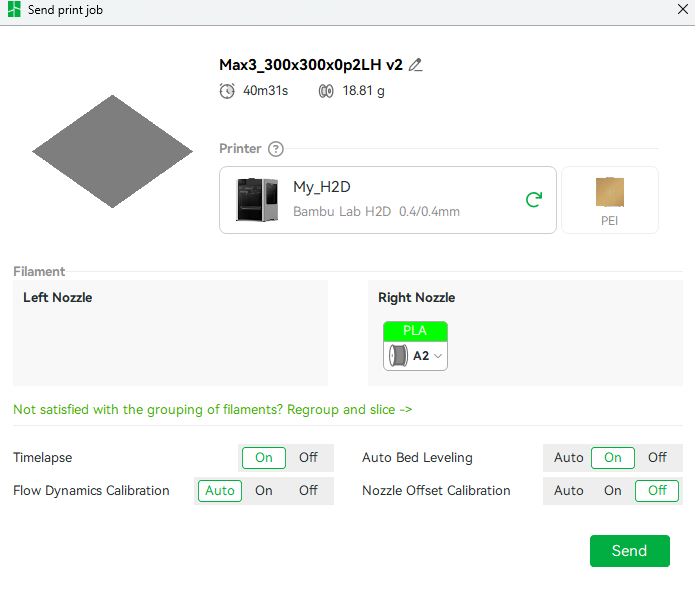
Task: Click the pencil icon to rename job
Action: tap(415, 65)
